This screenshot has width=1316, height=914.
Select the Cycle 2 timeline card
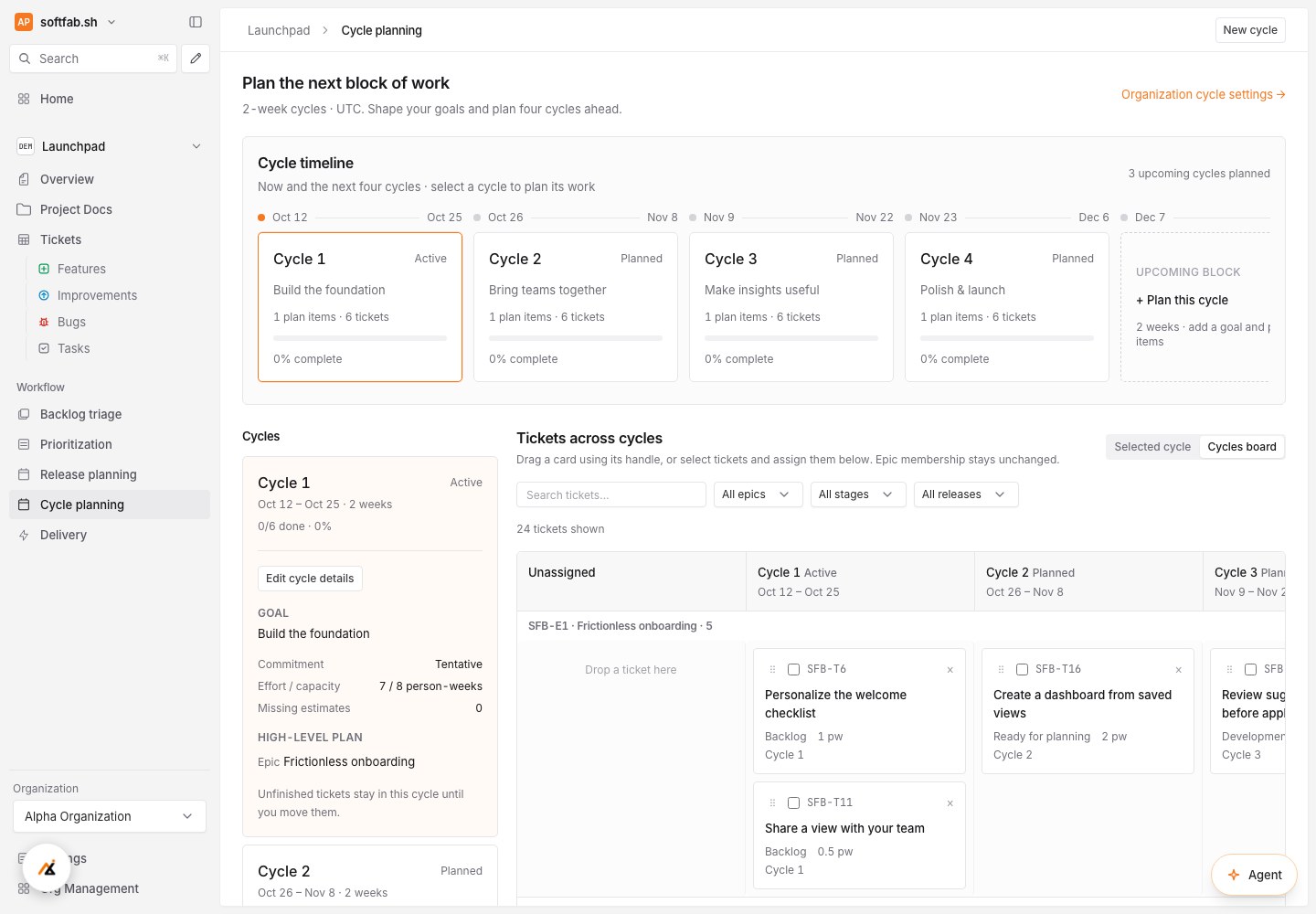tap(576, 307)
